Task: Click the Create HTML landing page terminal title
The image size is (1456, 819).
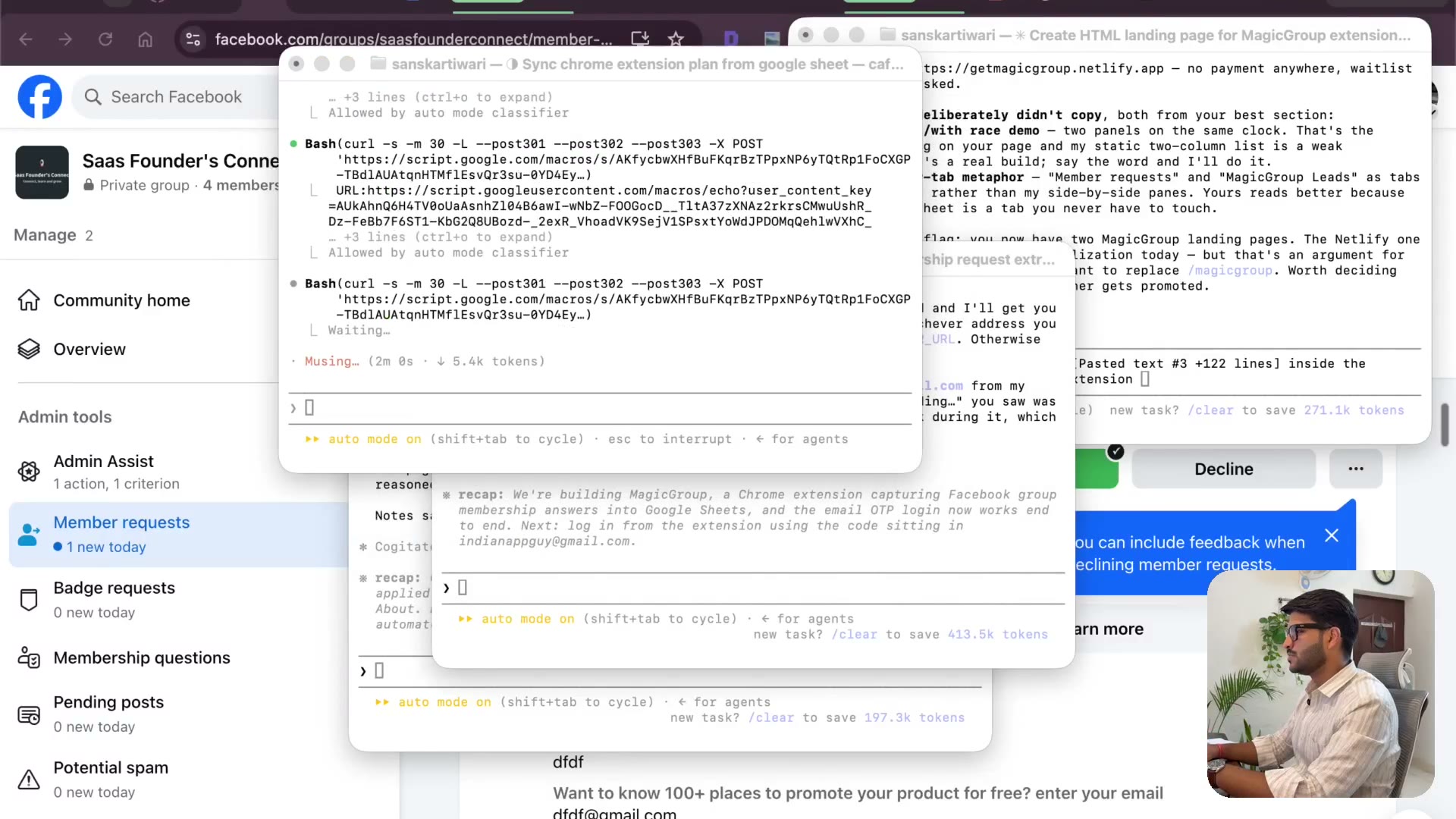Action: [1155, 36]
